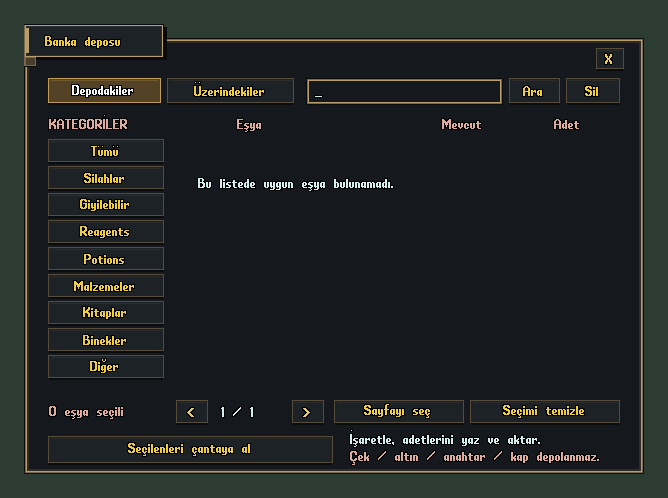Open the Üzerindekiler tab

[230, 90]
